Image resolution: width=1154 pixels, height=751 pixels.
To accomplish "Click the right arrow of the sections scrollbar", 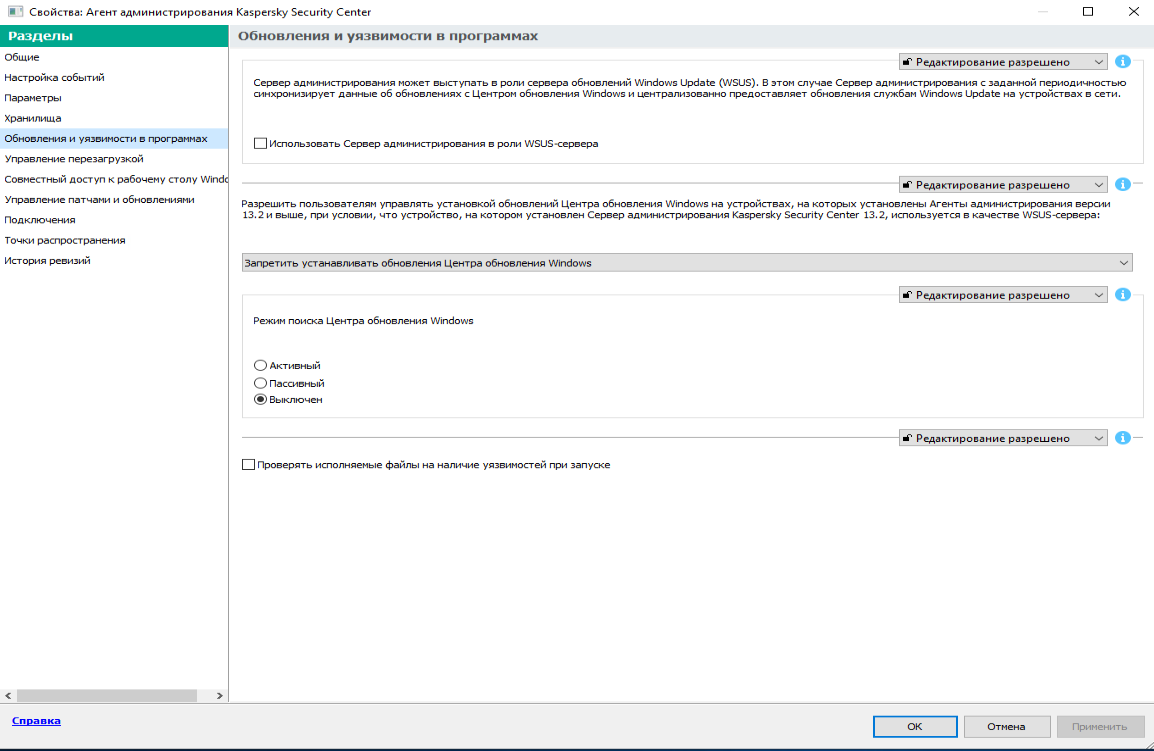I will [x=219, y=695].
